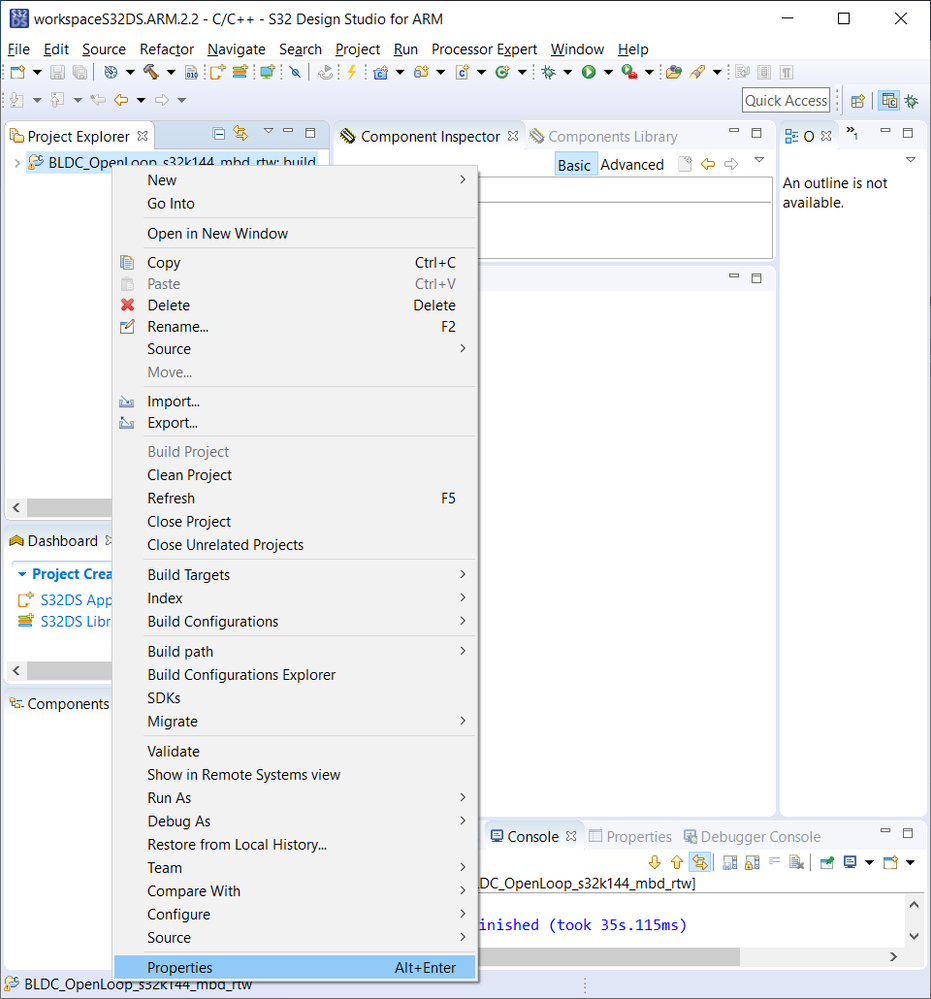Click the Open Element folder icon
This screenshot has height=999, width=931.
674,72
